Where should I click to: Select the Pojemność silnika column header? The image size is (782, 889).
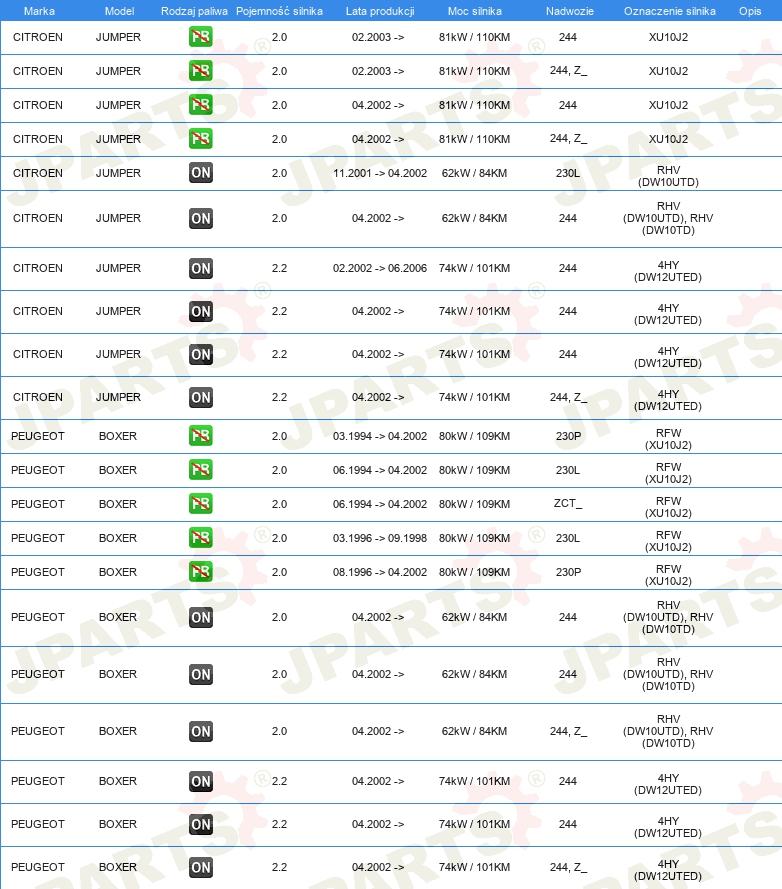coord(279,11)
